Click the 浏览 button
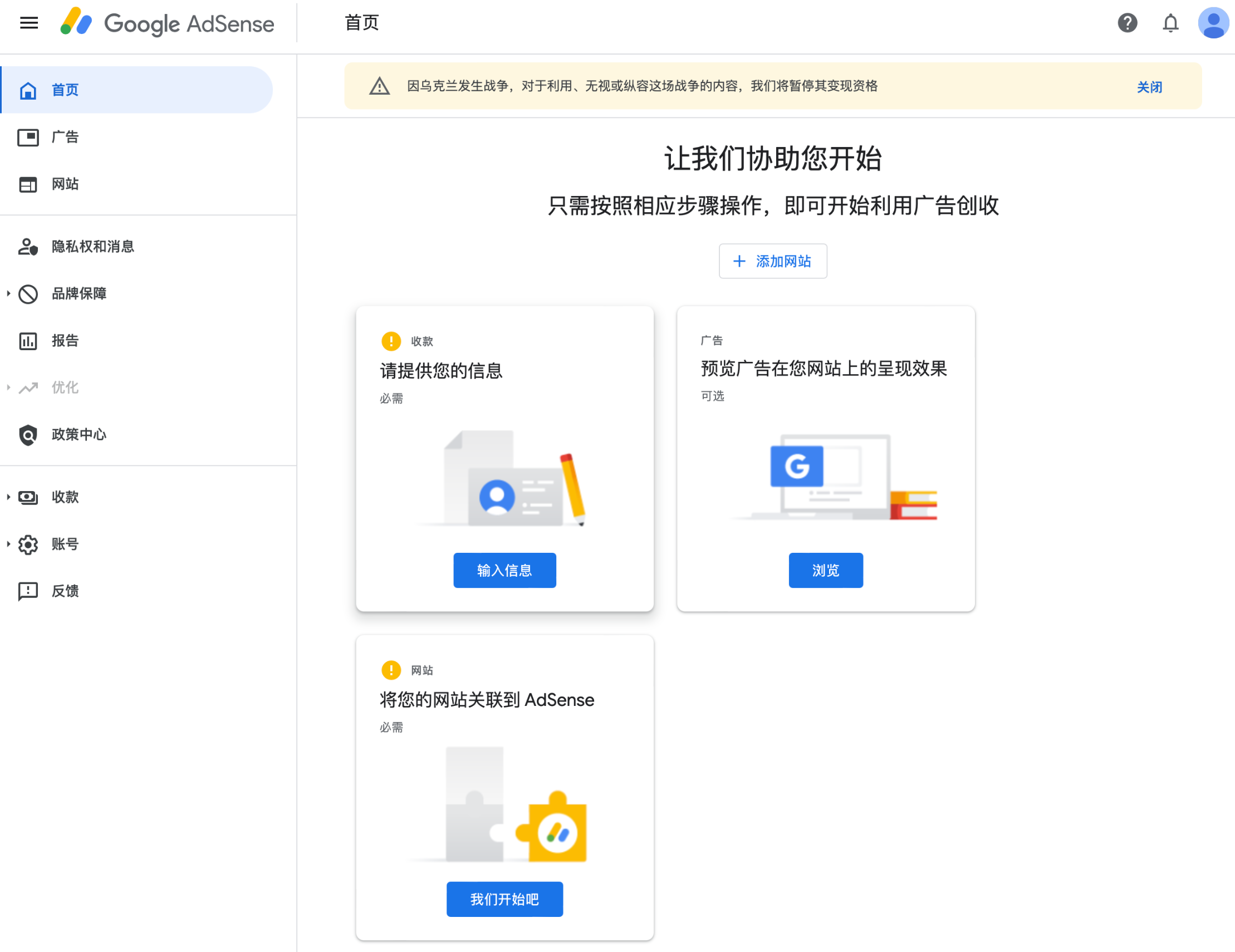Viewport: 1235px width, 952px height. click(826, 571)
